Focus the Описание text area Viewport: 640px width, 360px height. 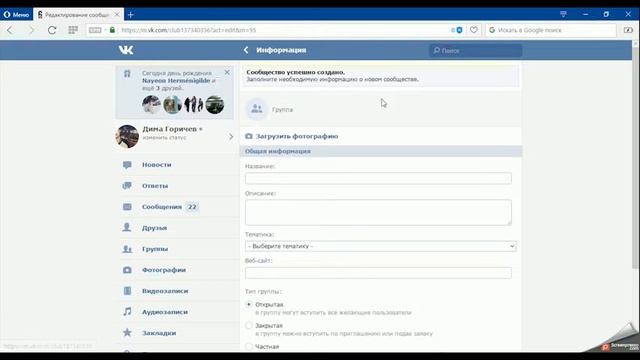tap(378, 212)
